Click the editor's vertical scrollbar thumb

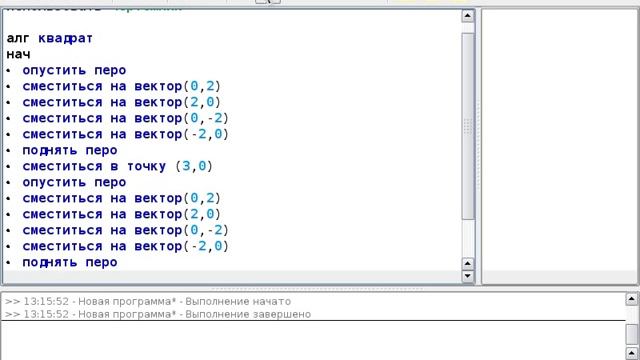pos(467,127)
